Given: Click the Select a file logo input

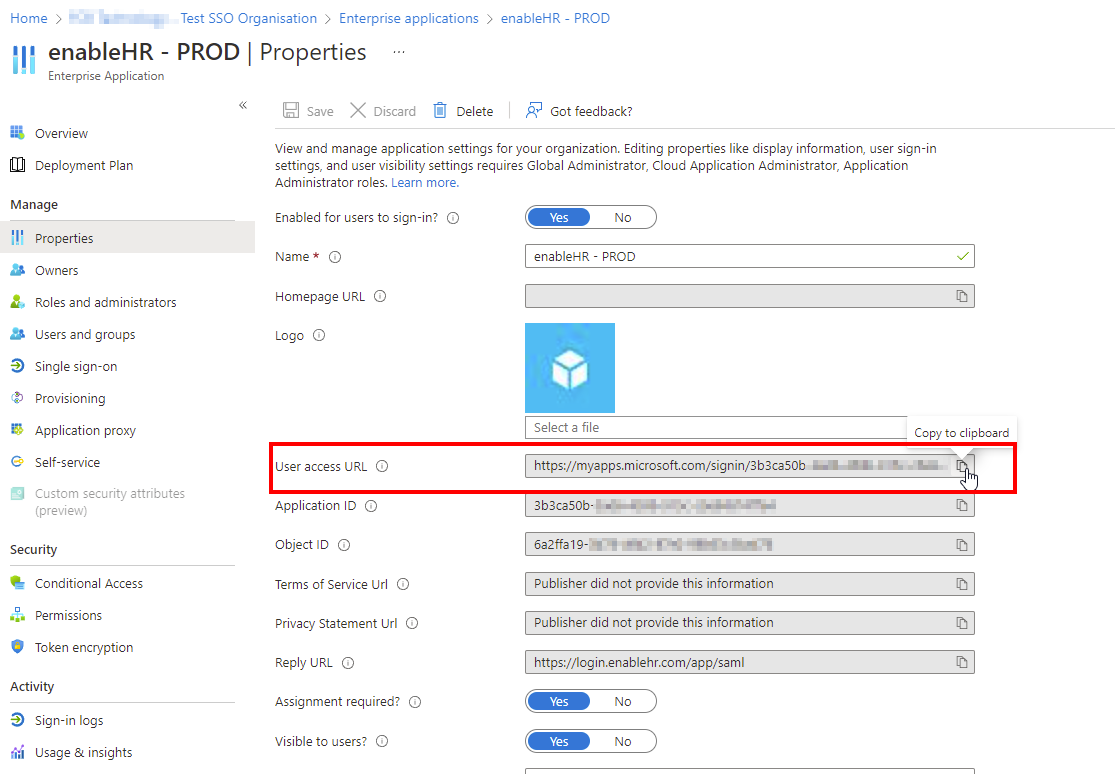Looking at the screenshot, I should click(716, 428).
